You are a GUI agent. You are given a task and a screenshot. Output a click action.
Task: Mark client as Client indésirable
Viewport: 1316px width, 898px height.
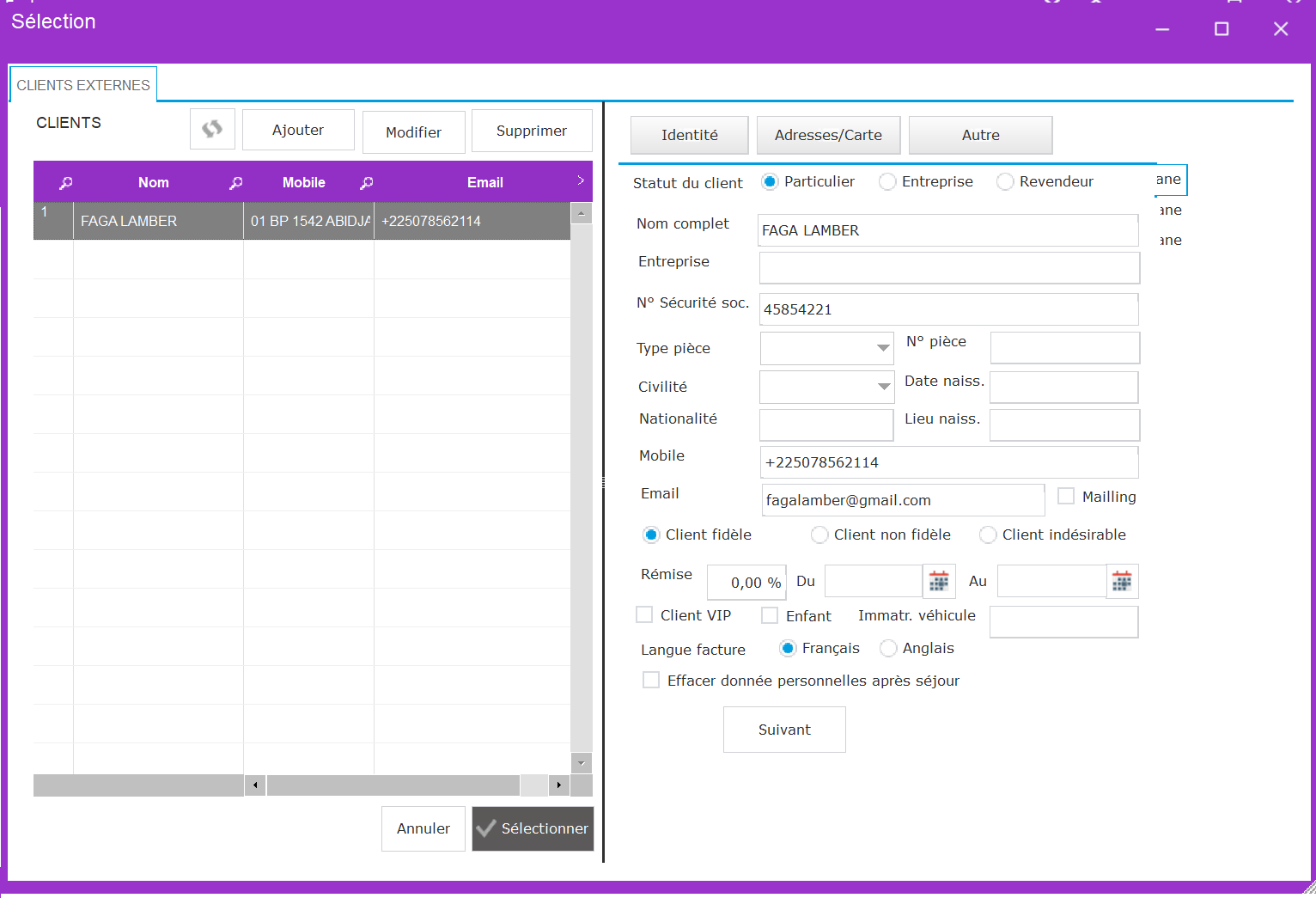(x=988, y=535)
